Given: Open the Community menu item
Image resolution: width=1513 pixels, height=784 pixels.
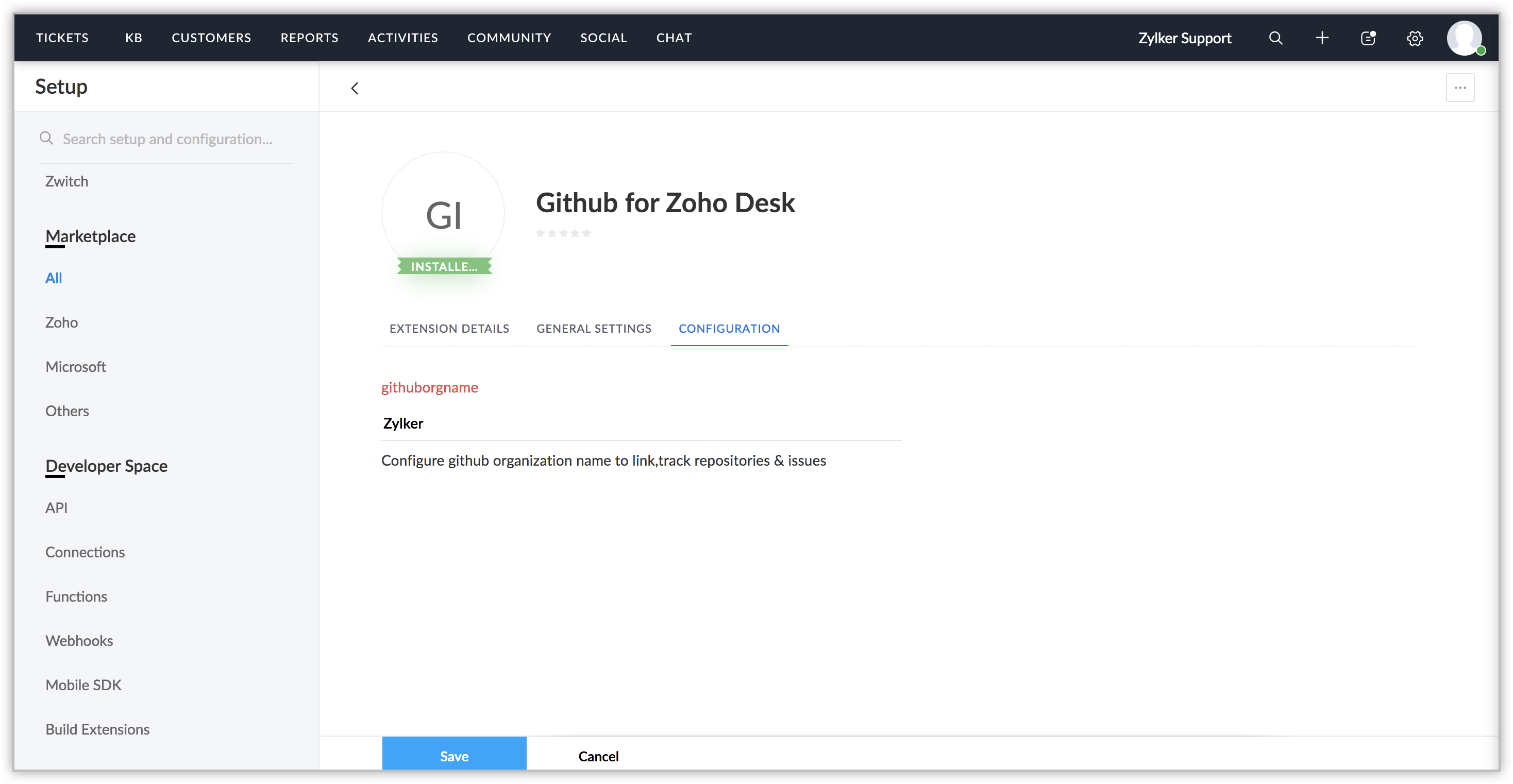Looking at the screenshot, I should (x=509, y=38).
